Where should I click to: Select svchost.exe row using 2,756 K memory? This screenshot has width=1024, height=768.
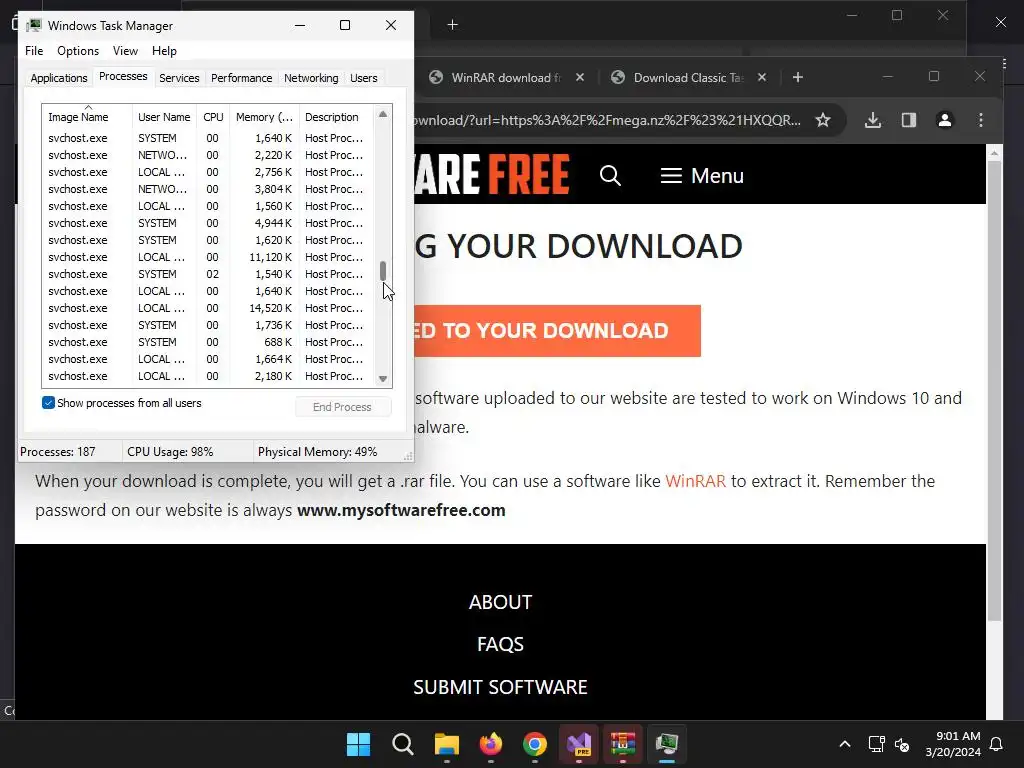click(208, 172)
